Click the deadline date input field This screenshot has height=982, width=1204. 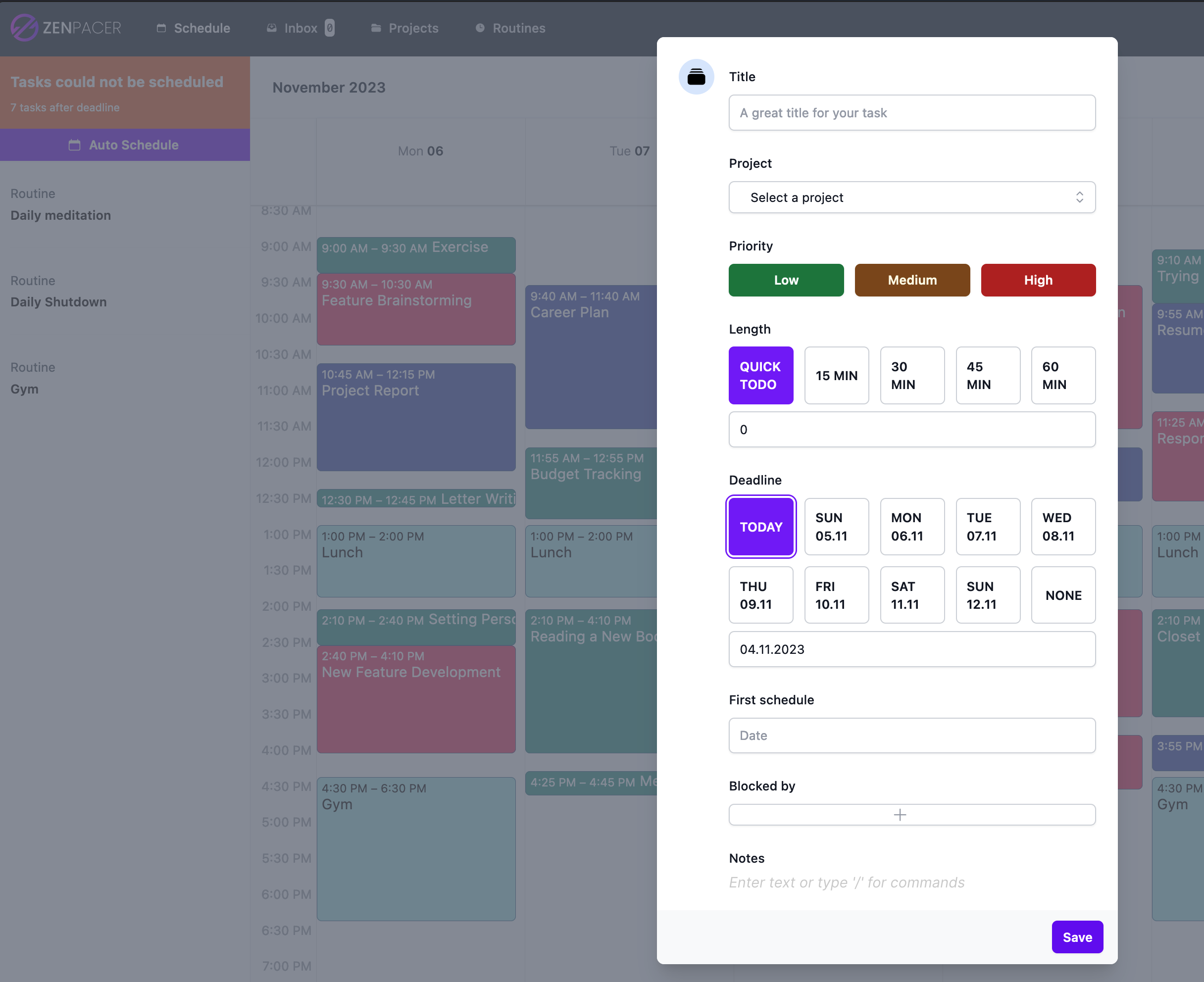912,649
